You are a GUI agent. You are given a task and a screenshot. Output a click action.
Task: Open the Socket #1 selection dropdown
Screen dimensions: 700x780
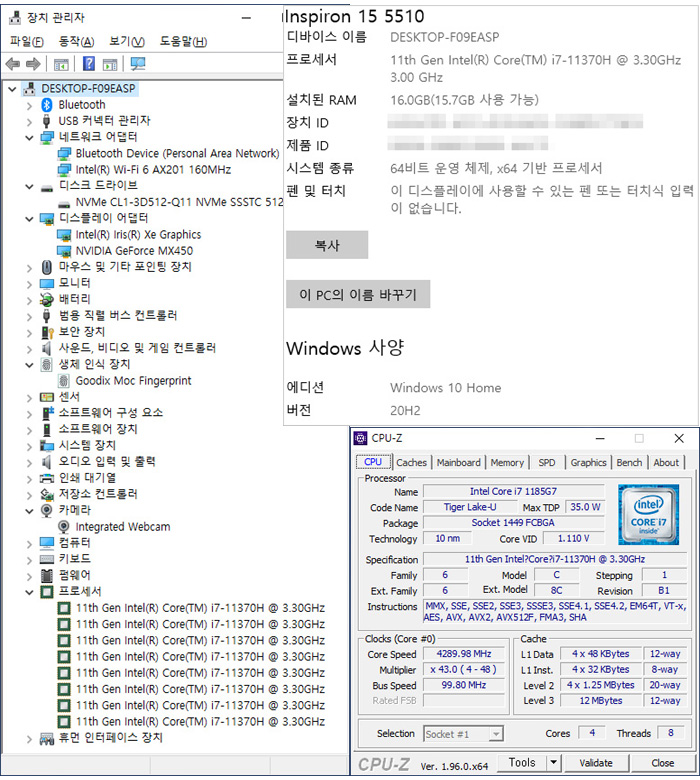pyautogui.click(x=496, y=734)
